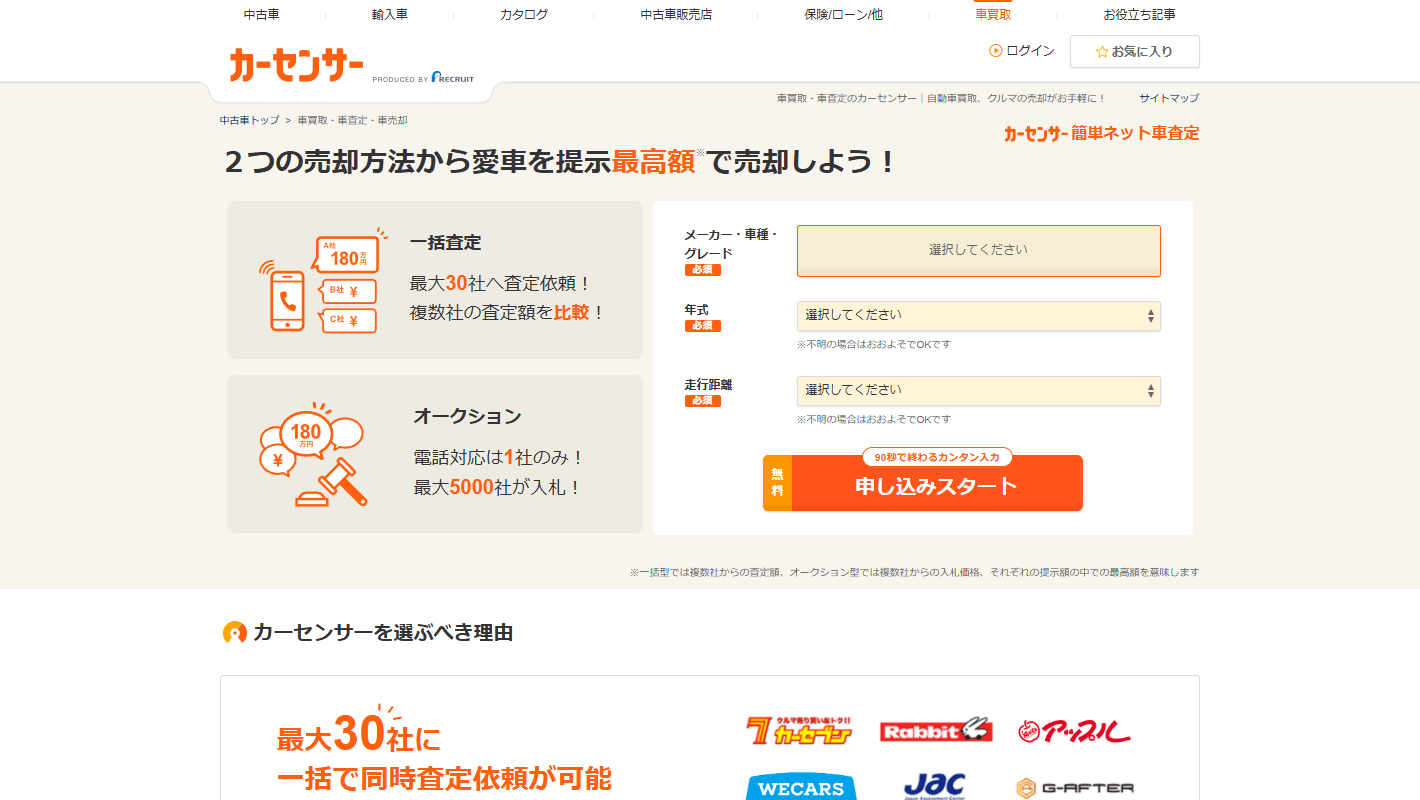Click the Recruit logo mark
This screenshot has height=800, width=1420.
(452, 78)
